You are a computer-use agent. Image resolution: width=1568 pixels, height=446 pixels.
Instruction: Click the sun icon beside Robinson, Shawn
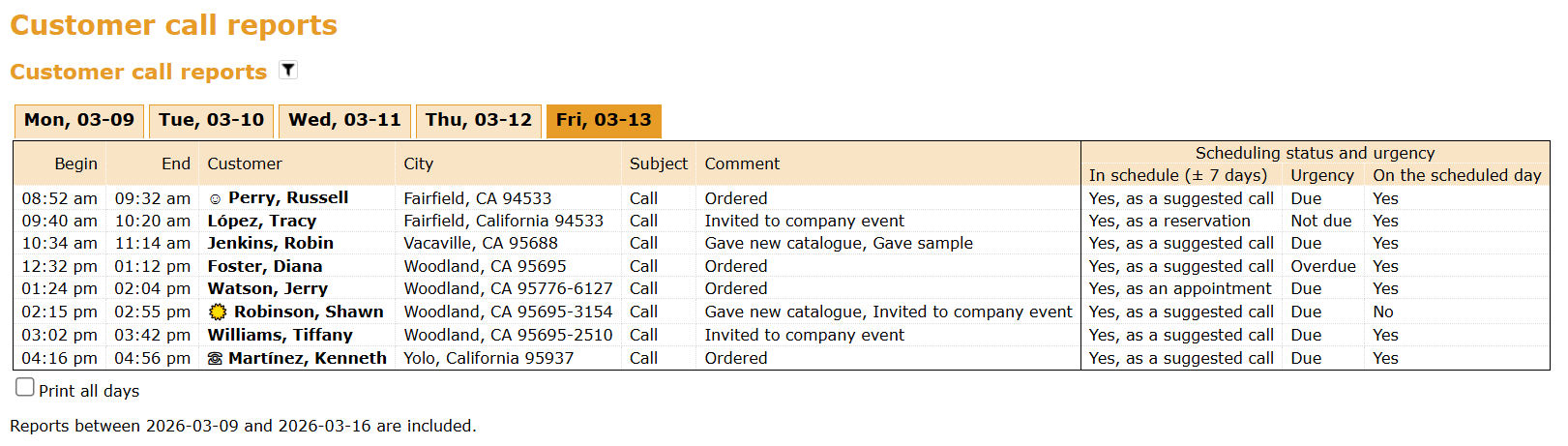tap(218, 312)
